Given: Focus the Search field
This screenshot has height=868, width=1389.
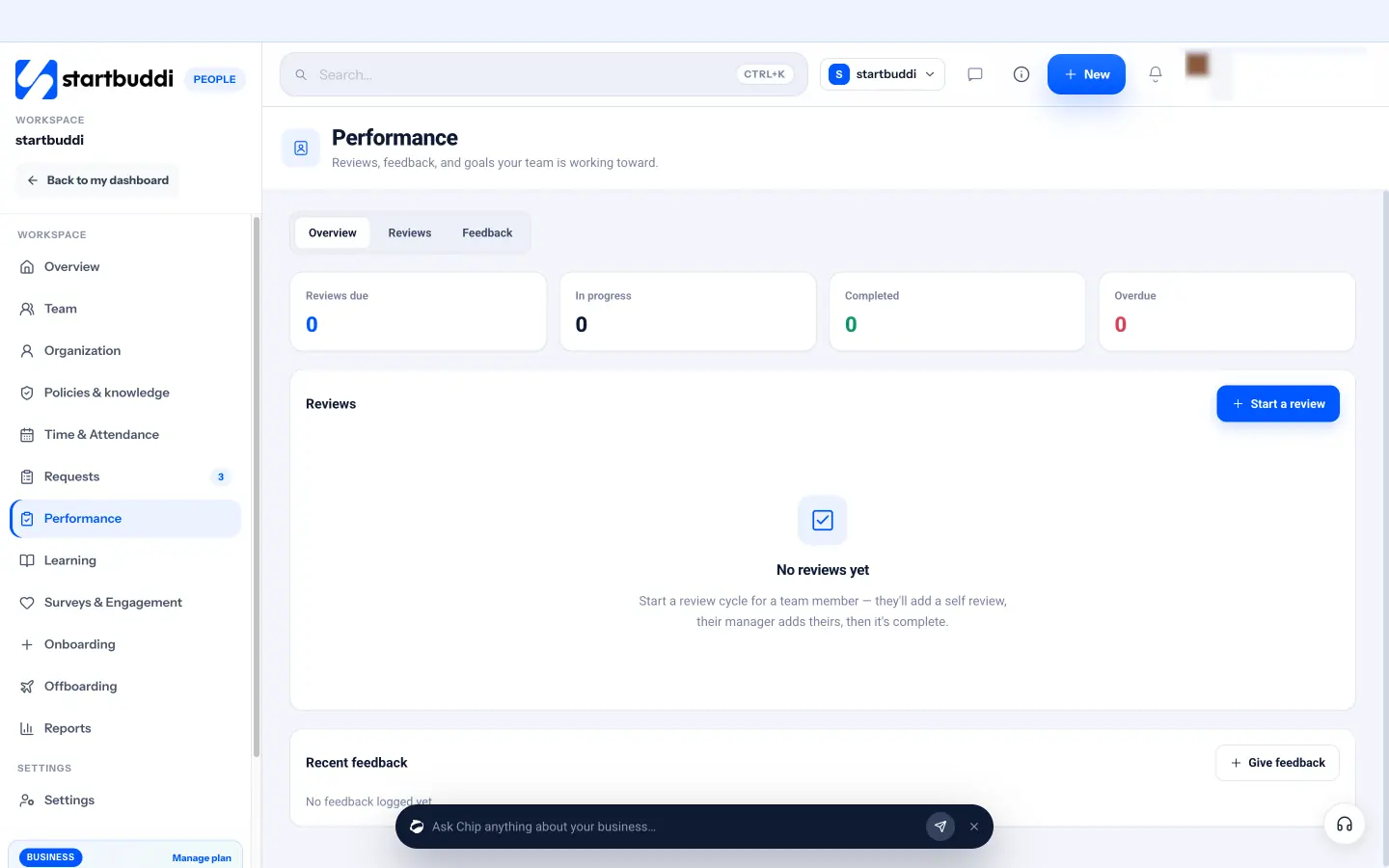Looking at the screenshot, I should click(544, 74).
